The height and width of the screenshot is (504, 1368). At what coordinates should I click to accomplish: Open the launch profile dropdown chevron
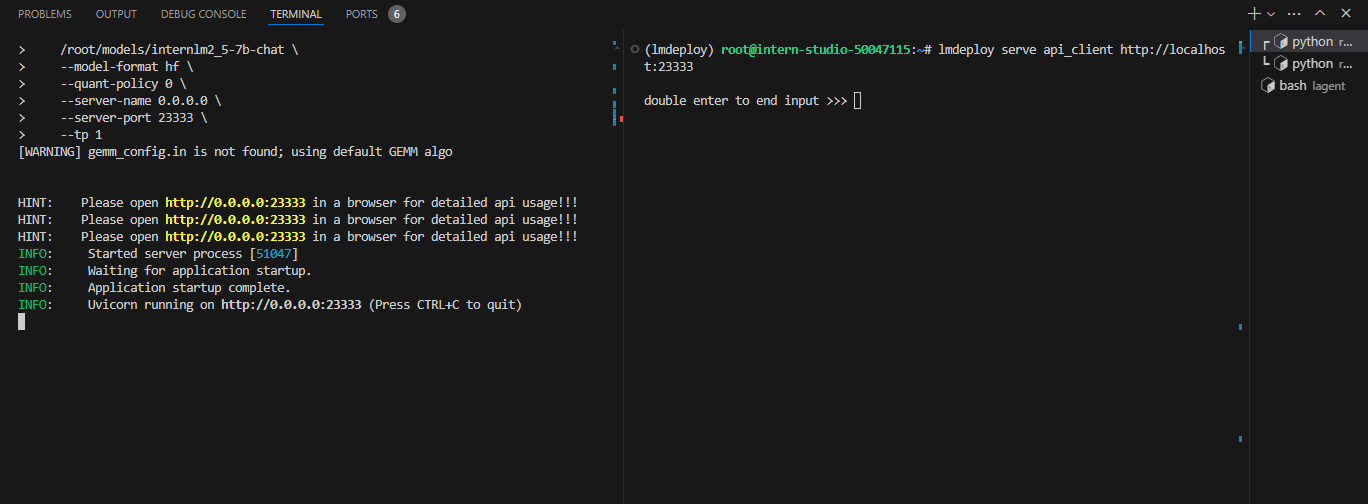coord(1271,14)
